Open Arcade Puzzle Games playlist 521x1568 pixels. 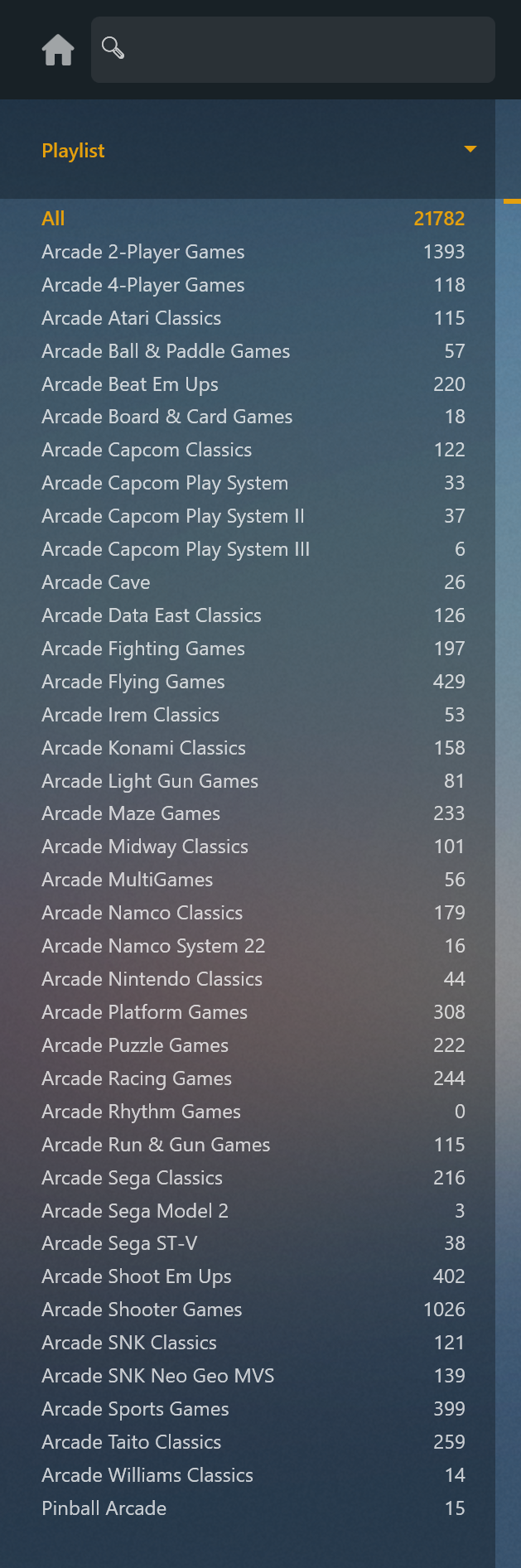[135, 1045]
